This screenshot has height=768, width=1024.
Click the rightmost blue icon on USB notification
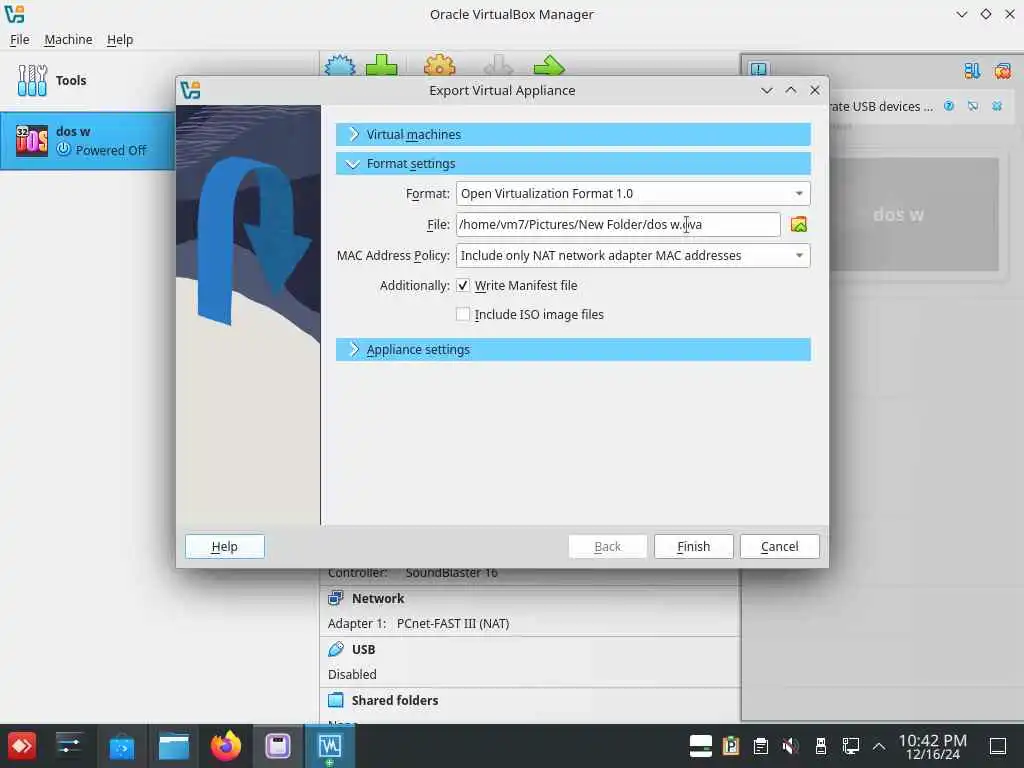(997, 106)
